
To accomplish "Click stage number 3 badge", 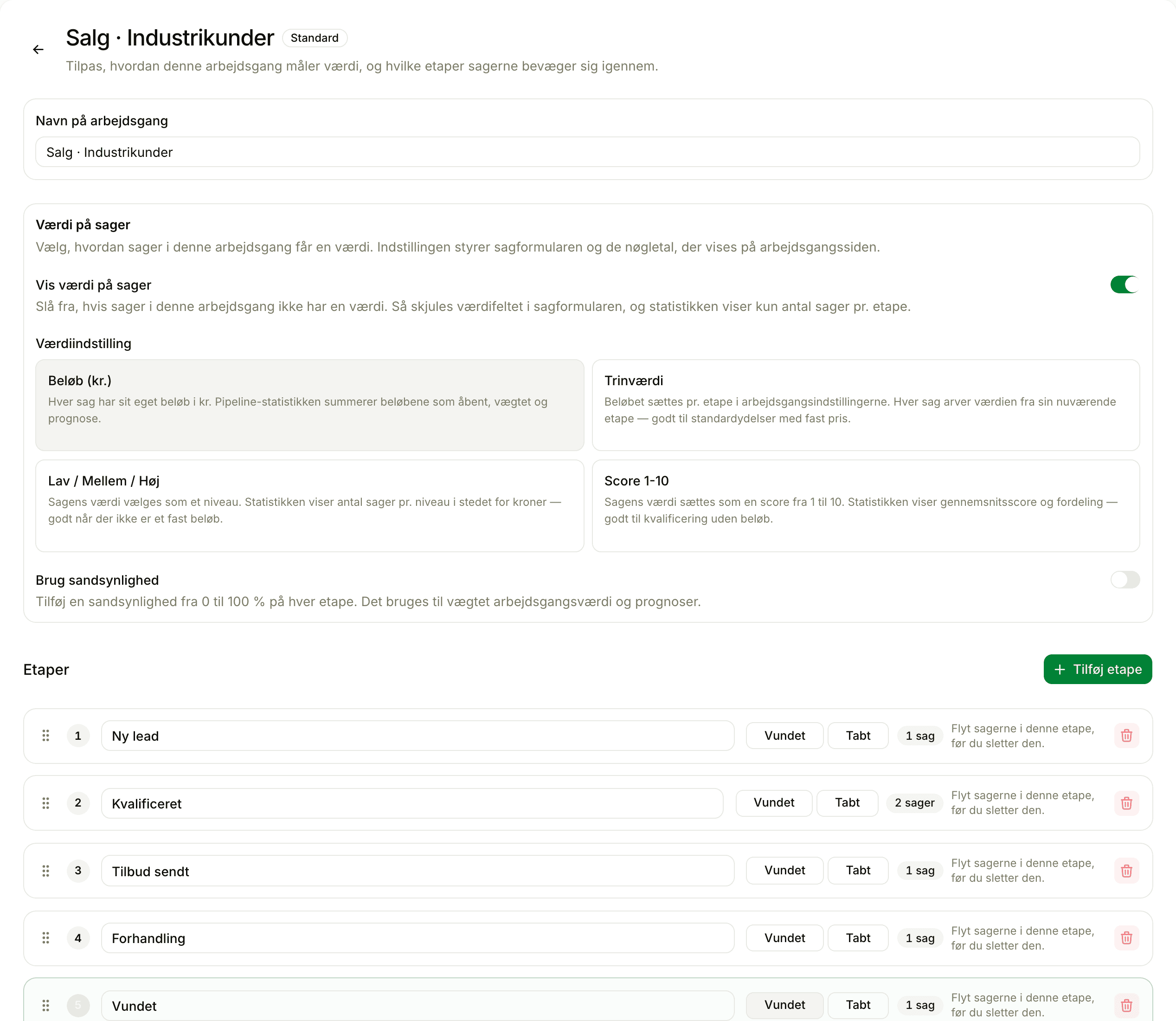I will click(x=78, y=871).
